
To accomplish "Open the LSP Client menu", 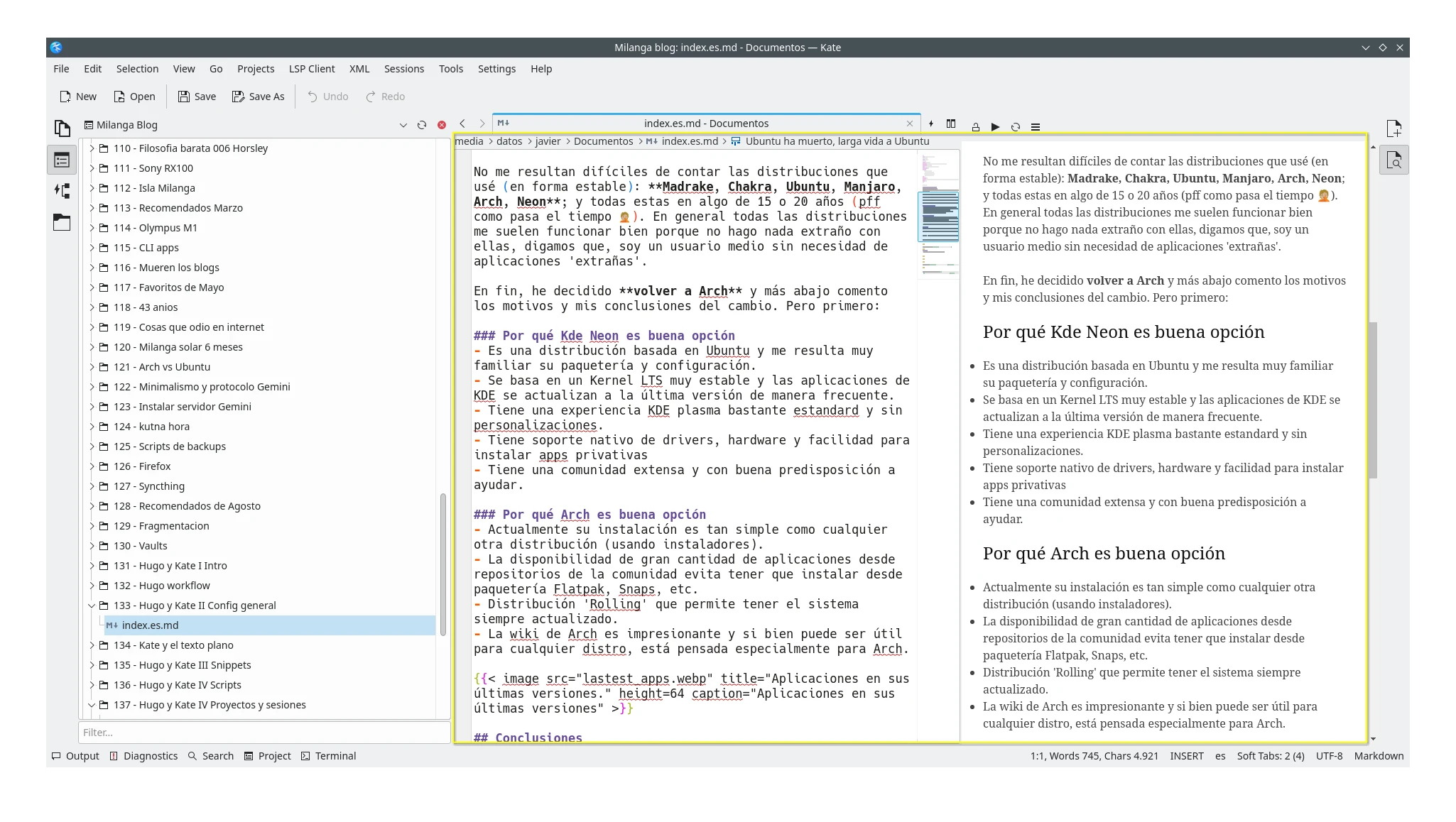I will 311,69.
